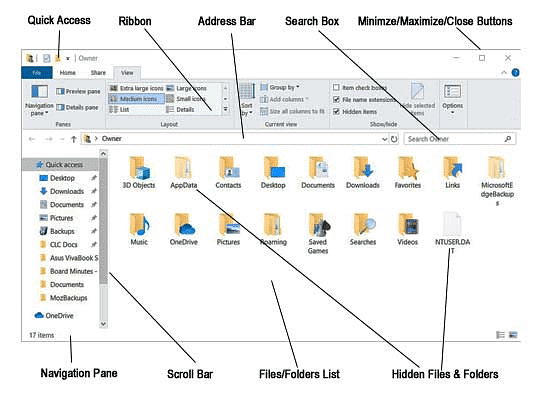Click Size all columns to fit
This screenshot has height=395, width=544.
[x=292, y=111]
